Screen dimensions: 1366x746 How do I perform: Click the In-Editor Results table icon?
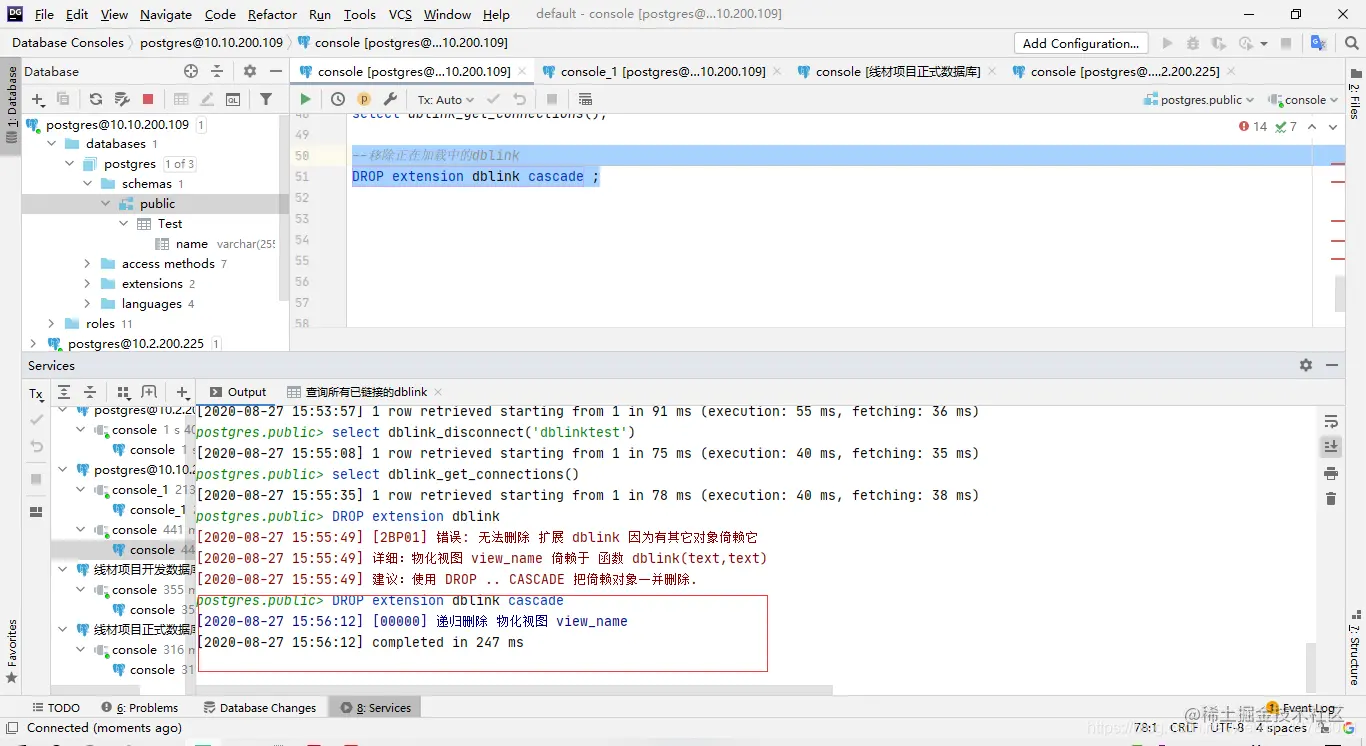tap(585, 99)
